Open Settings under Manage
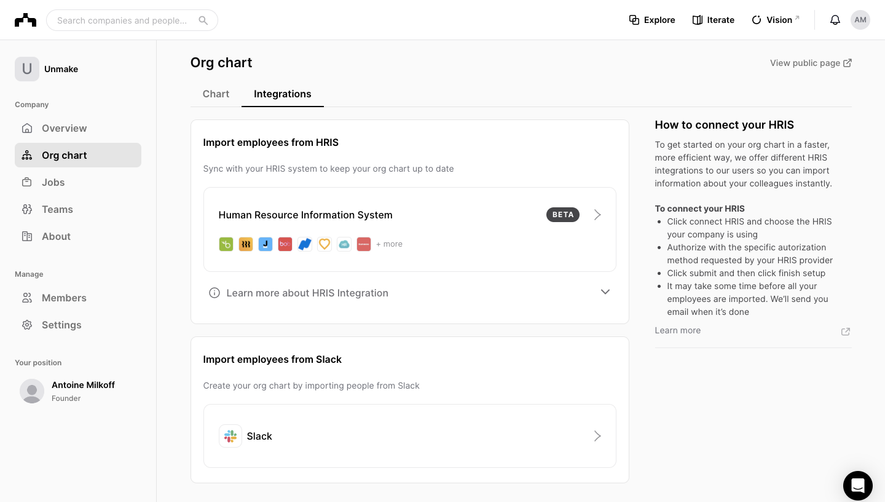This screenshot has width=885, height=502. (78, 325)
